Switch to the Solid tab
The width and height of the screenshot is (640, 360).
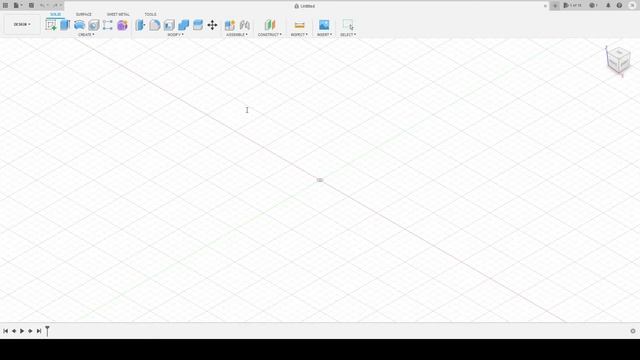[x=56, y=14]
